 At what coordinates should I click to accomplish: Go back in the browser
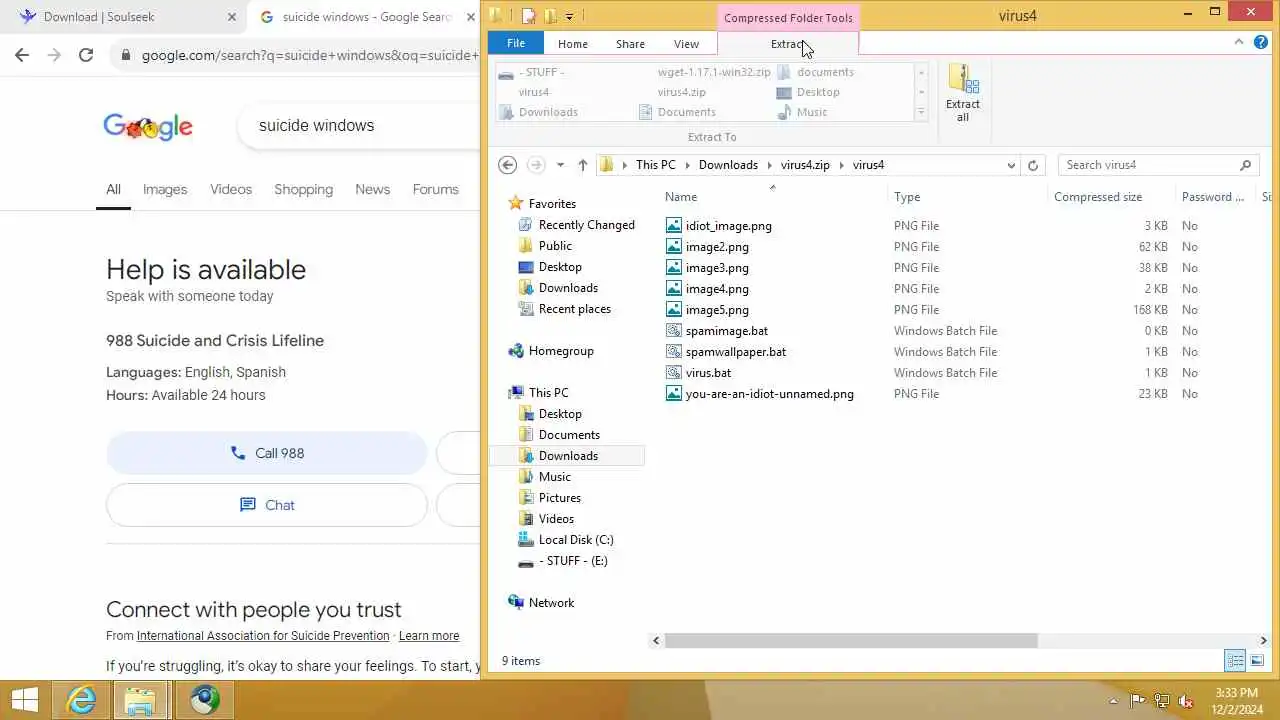(22, 55)
